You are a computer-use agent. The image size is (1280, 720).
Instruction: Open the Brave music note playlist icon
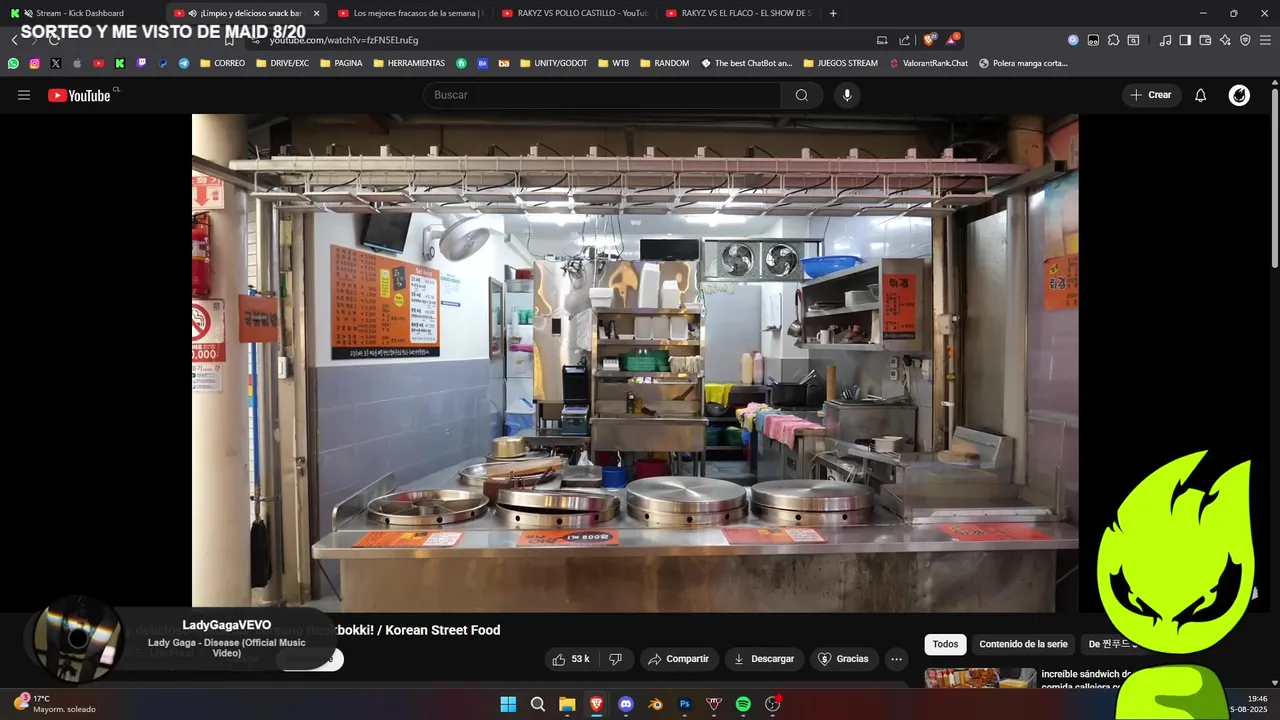(x=1165, y=40)
